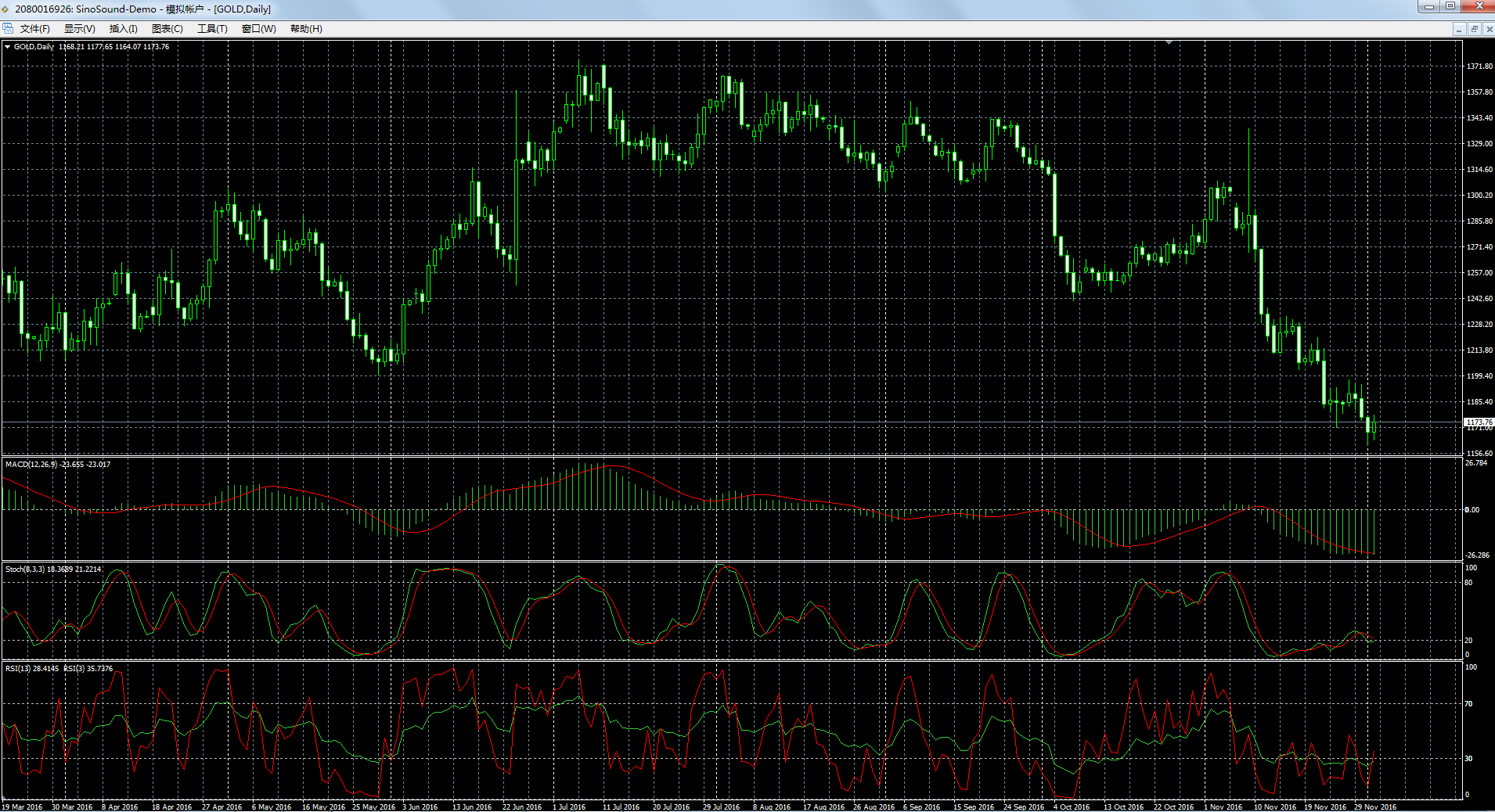Restore down the inner GOLD chart window
The image size is (1495, 812).
(1474, 29)
